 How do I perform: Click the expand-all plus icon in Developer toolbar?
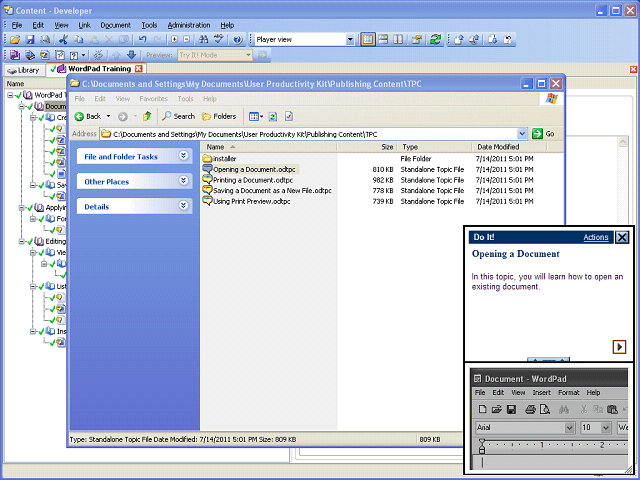coord(175,40)
